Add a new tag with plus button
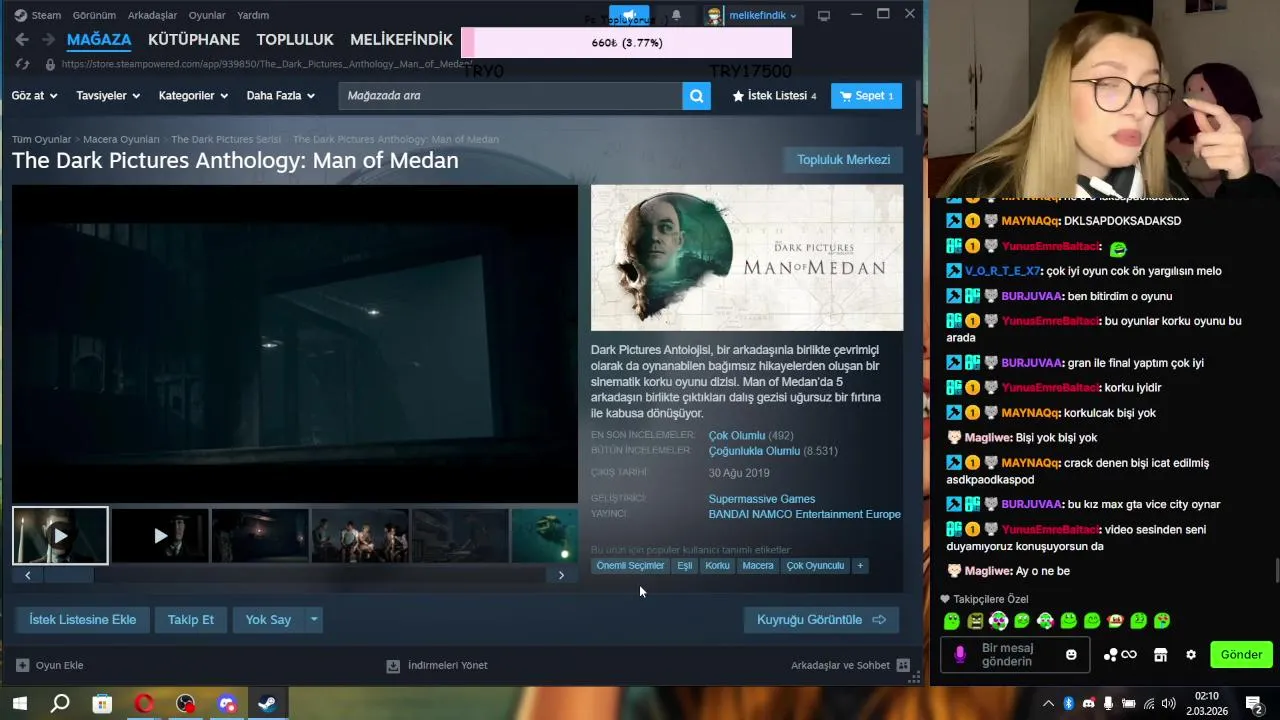Image resolution: width=1280 pixels, height=720 pixels. tap(859, 566)
